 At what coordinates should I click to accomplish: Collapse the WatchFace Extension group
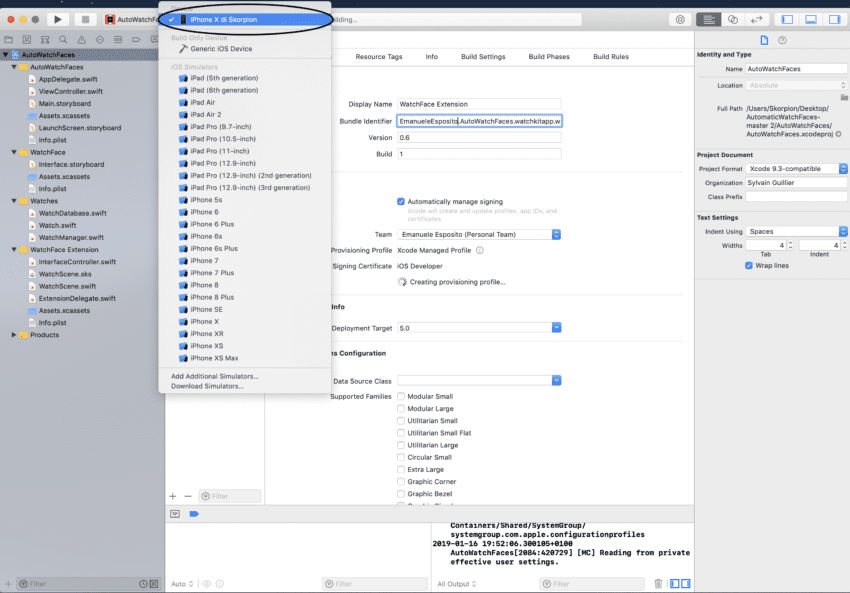coord(14,250)
